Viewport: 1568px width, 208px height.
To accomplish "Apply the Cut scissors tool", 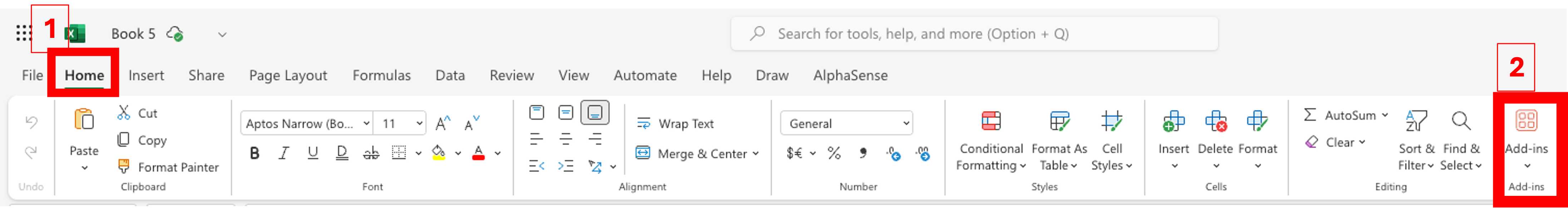I will click(124, 113).
